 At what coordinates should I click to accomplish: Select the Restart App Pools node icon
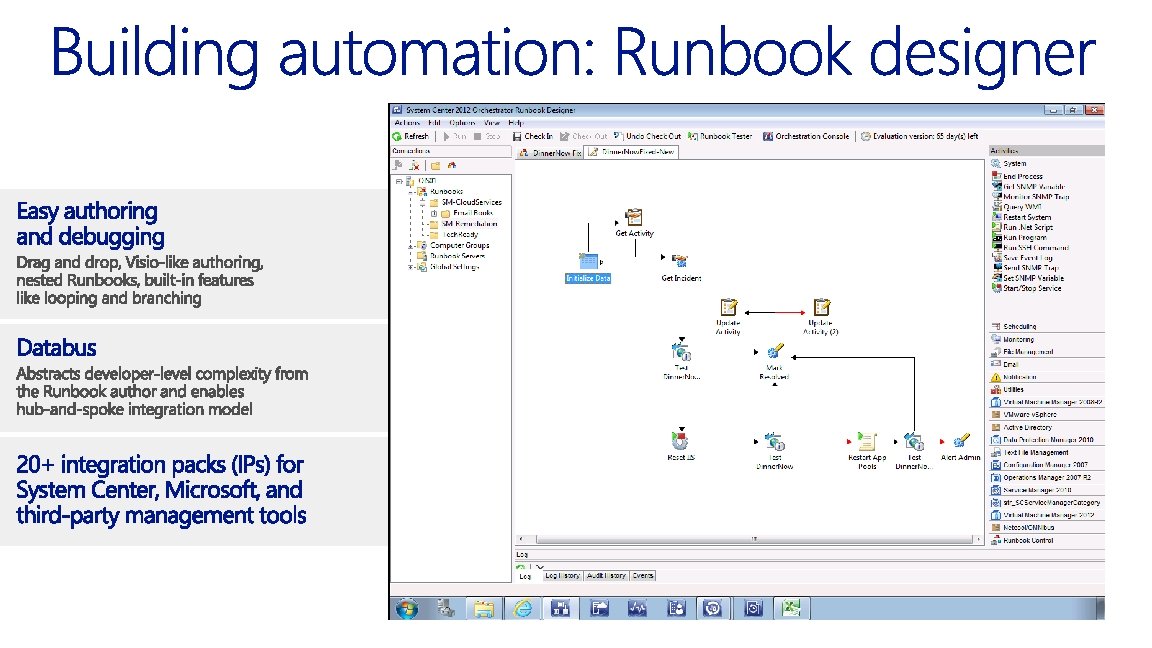[867, 441]
